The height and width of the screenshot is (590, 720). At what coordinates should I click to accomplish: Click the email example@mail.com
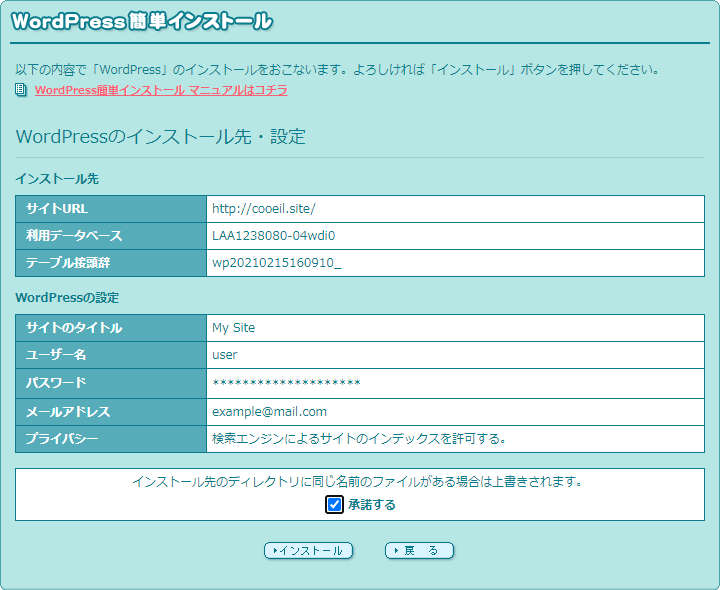click(269, 412)
